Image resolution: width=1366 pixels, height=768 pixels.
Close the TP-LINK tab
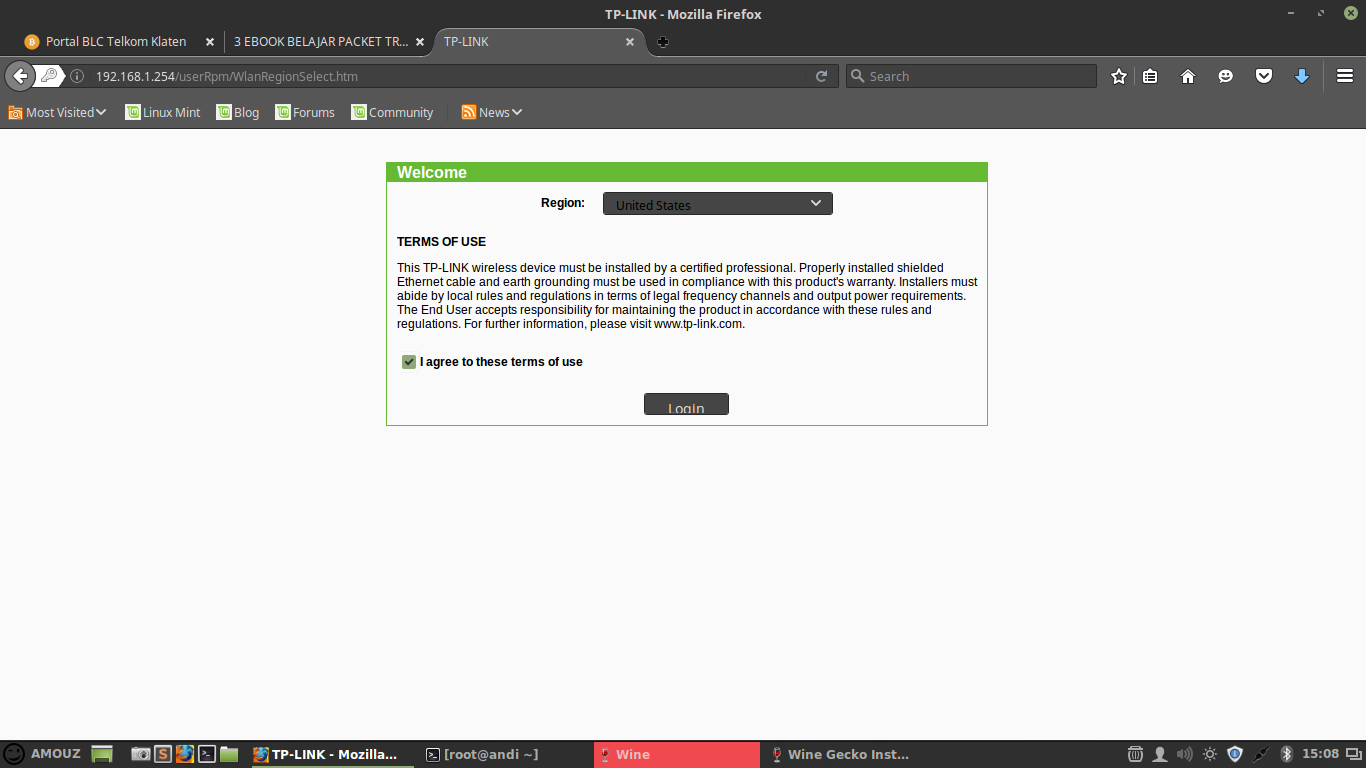[630, 42]
